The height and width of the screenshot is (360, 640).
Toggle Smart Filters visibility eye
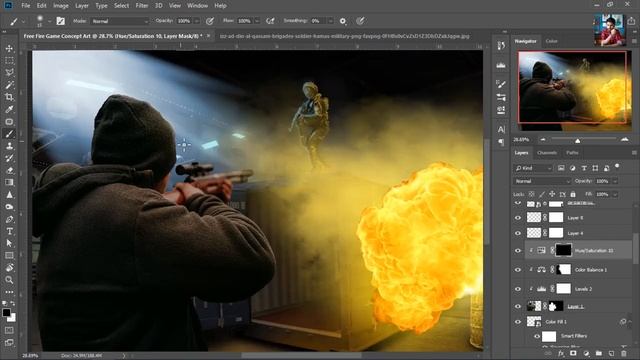537,336
